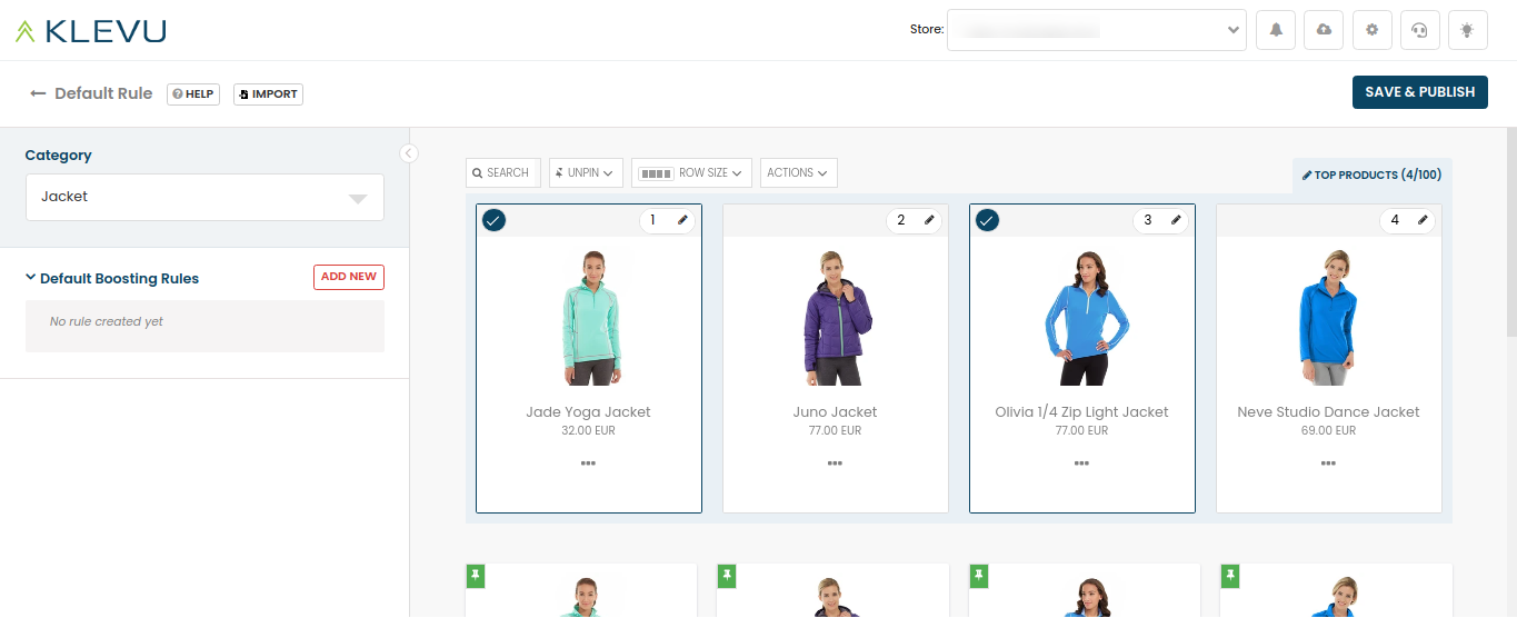
Task: Click the 'No rule created yet' message
Action: 106,322
